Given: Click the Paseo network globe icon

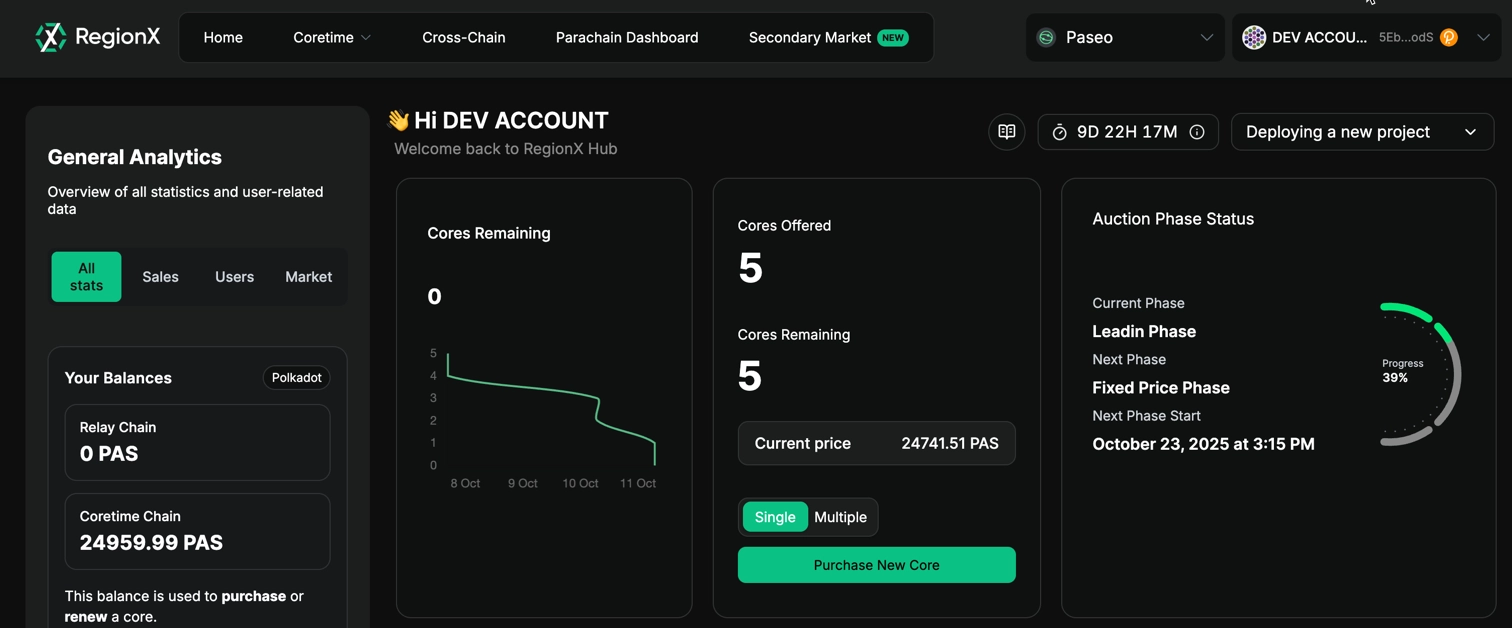Looking at the screenshot, I should [x=1046, y=37].
